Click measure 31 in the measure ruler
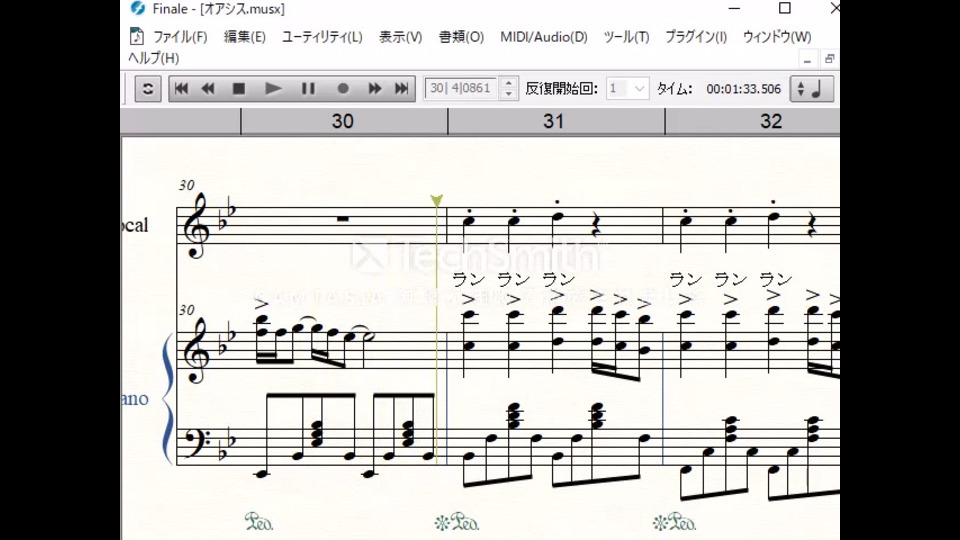 (556, 121)
